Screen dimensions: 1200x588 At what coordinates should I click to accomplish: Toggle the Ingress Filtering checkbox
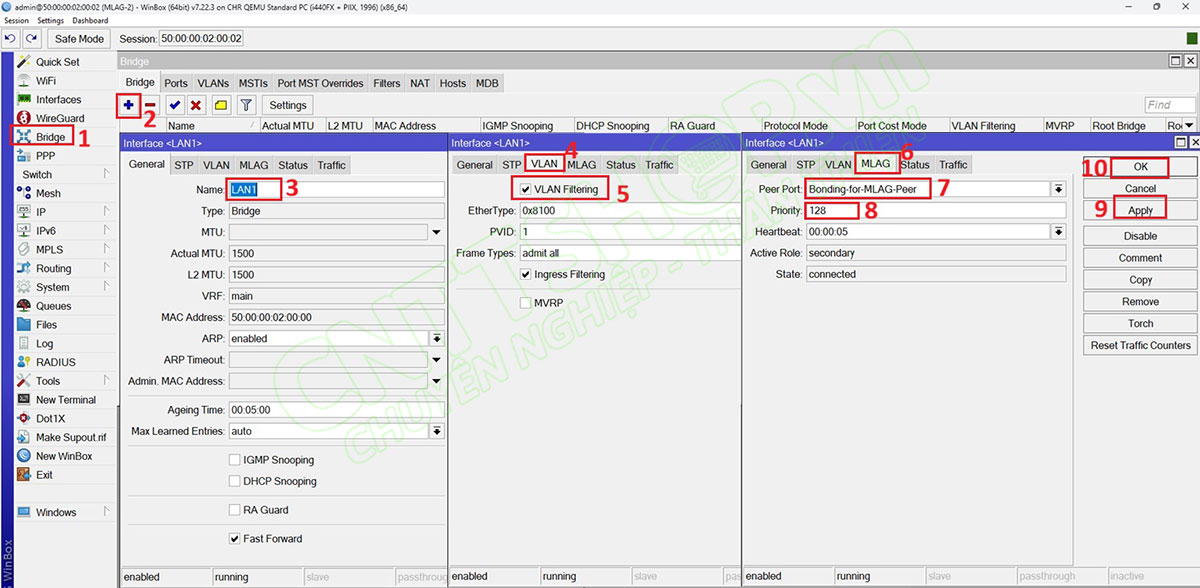click(x=525, y=274)
